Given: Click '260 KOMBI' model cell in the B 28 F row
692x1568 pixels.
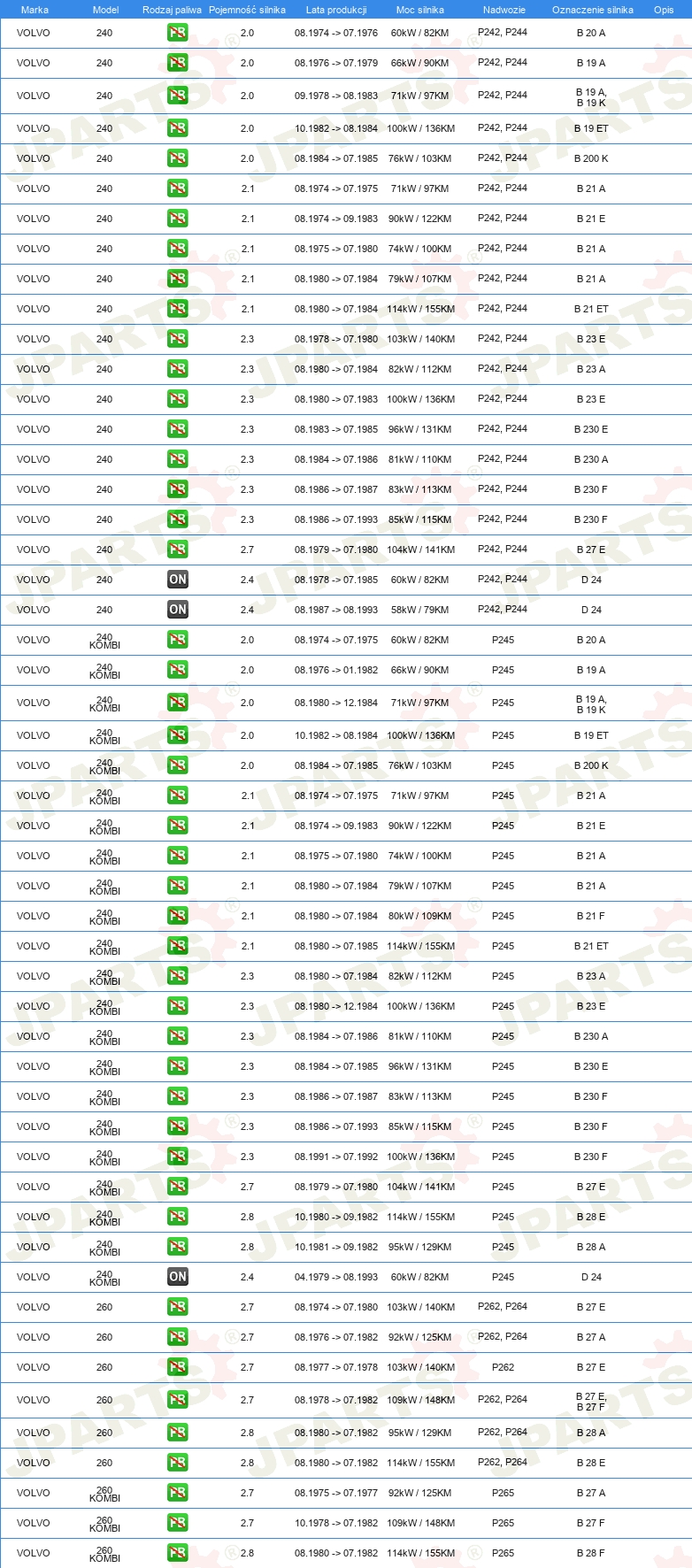Looking at the screenshot, I should click(x=104, y=1554).
